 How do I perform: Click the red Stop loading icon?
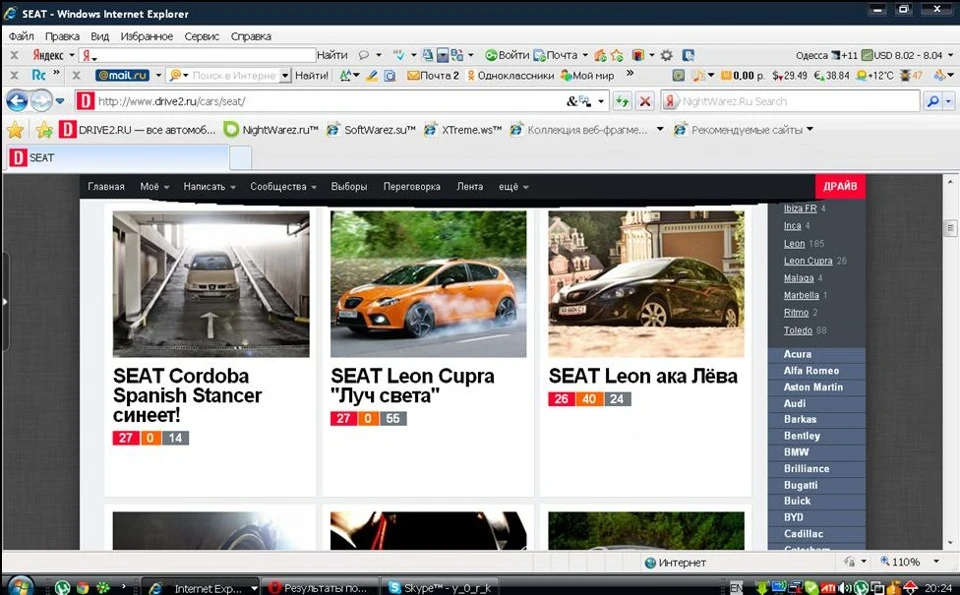(x=645, y=102)
